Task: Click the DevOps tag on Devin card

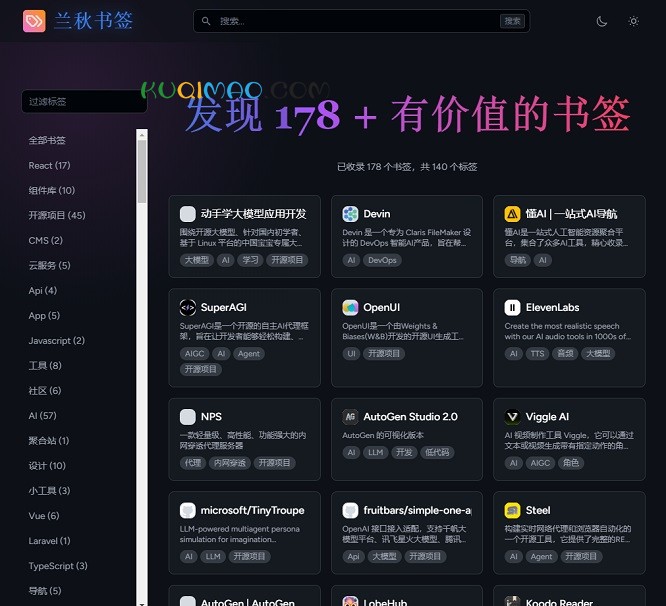Action: coord(382,260)
